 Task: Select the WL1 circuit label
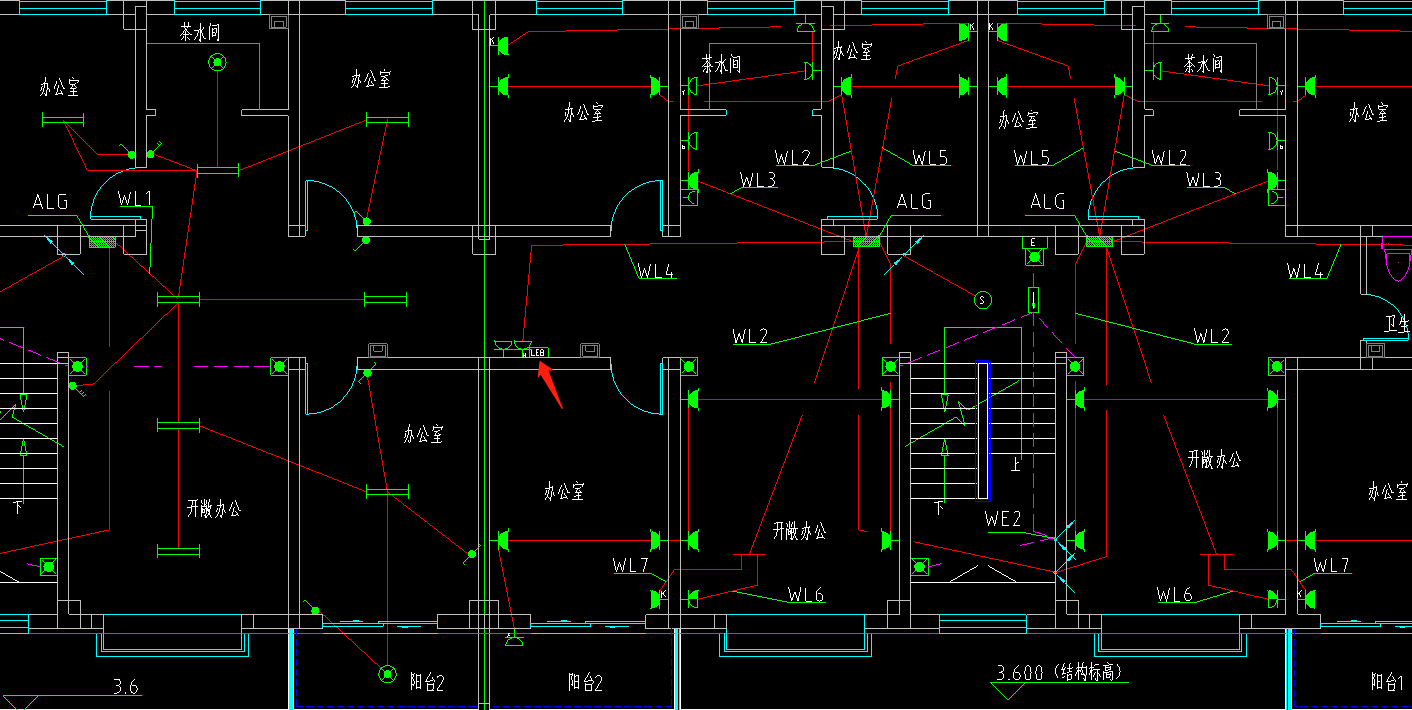click(134, 199)
